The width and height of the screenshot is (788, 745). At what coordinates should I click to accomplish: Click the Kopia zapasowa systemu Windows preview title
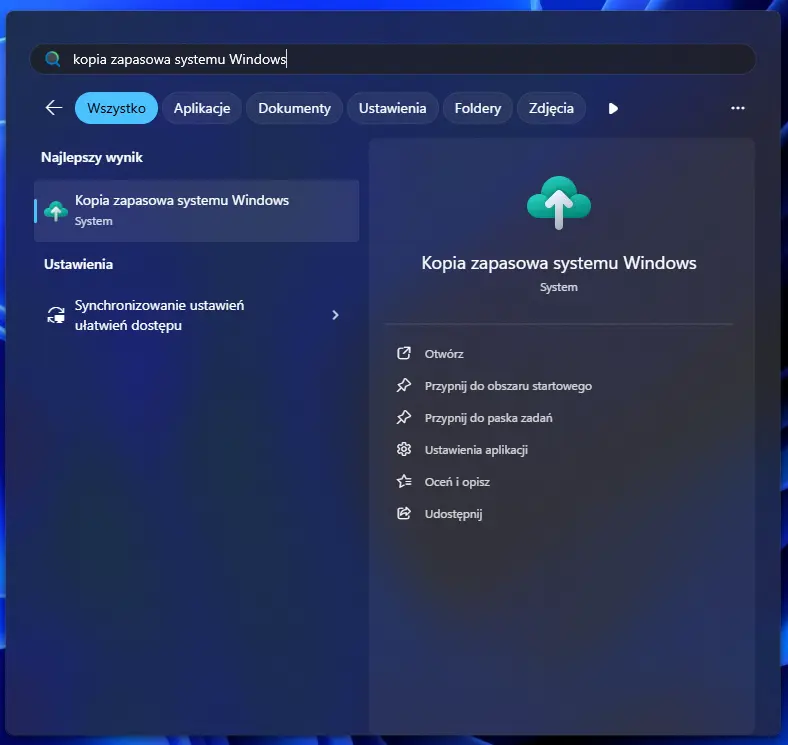pyautogui.click(x=559, y=263)
